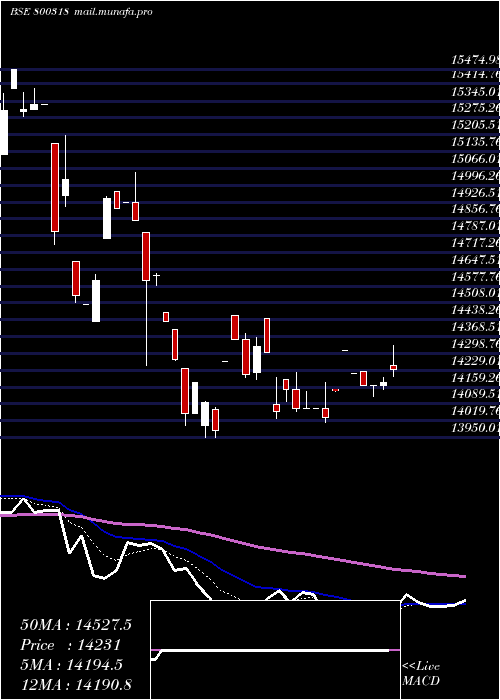Click the 13950.01 price level label
Screen dimensions: 500x700
[475, 428]
